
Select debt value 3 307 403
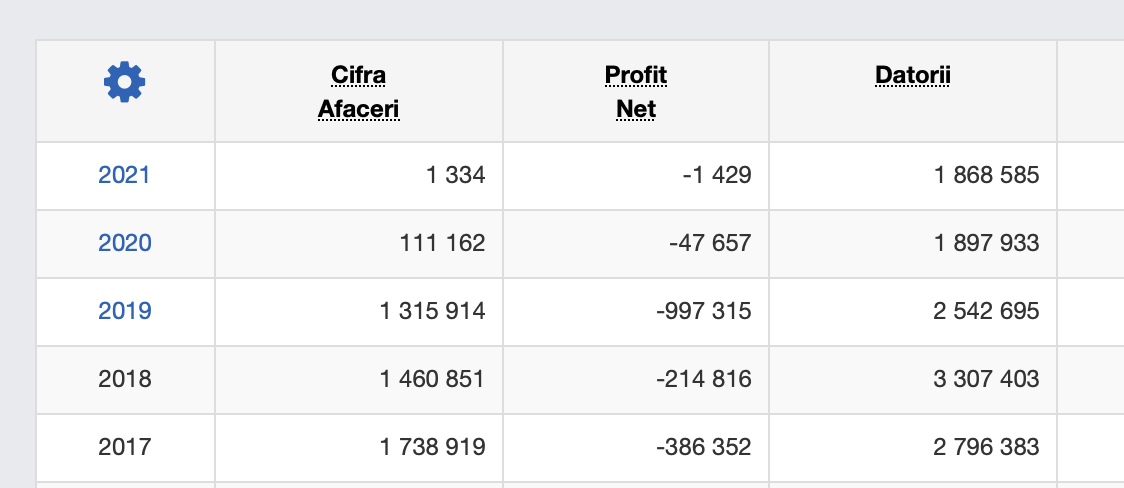click(x=986, y=379)
